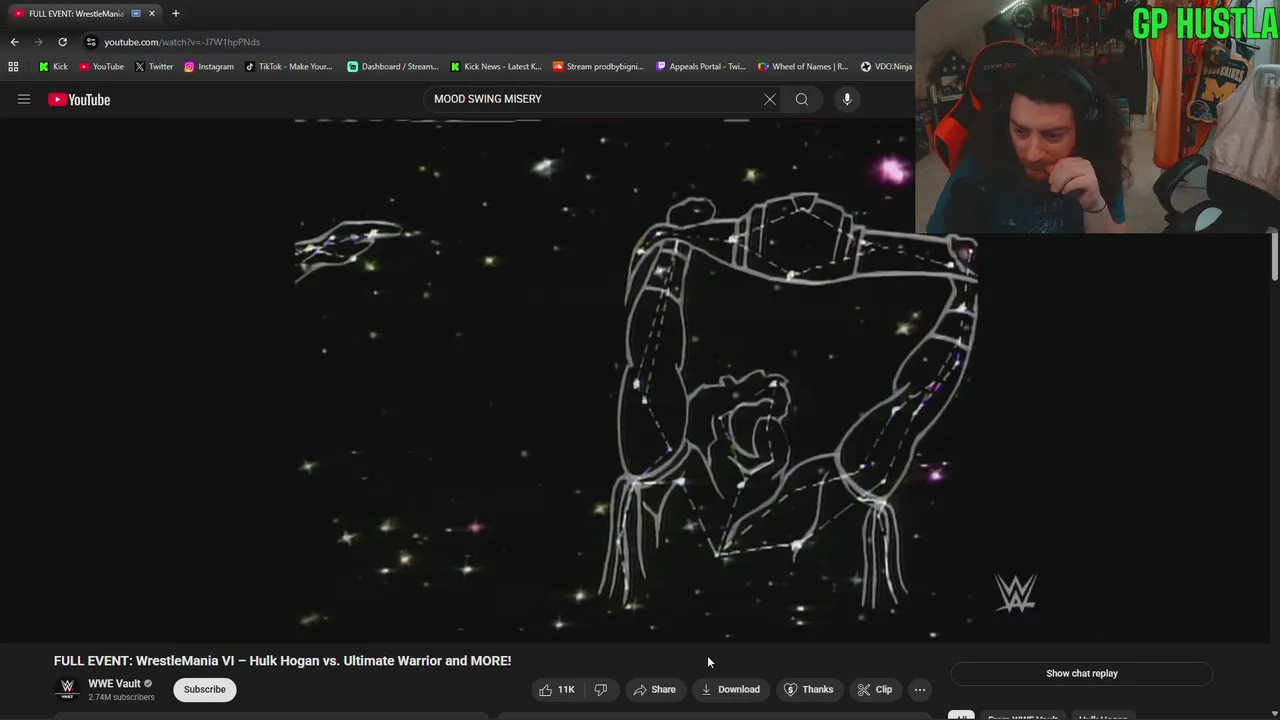Screen dimensions: 1280x720
Task: Dislike the video with the thumbs-down button
Action: (x=601, y=689)
